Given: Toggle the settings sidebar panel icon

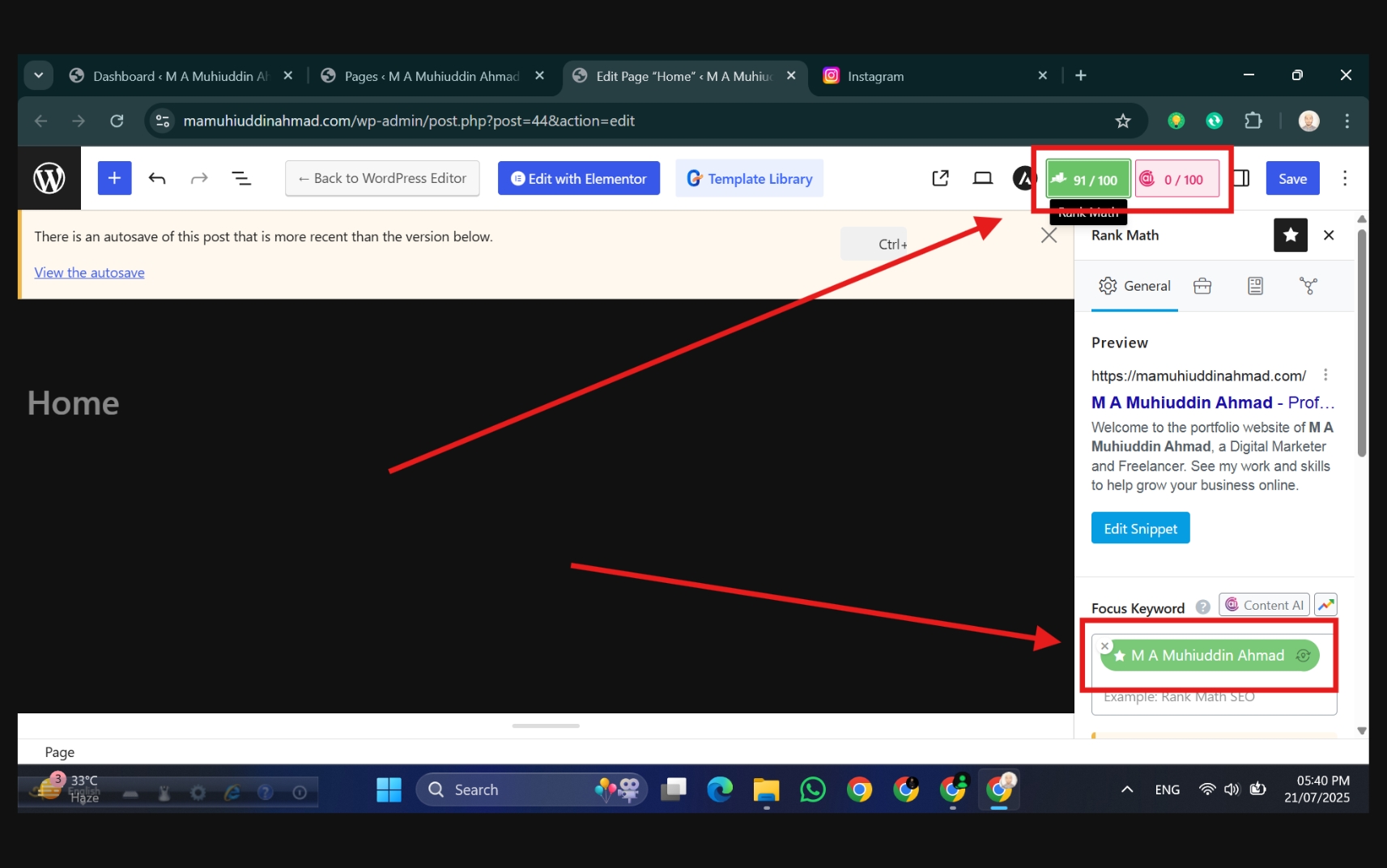Looking at the screenshot, I should tap(1240, 178).
